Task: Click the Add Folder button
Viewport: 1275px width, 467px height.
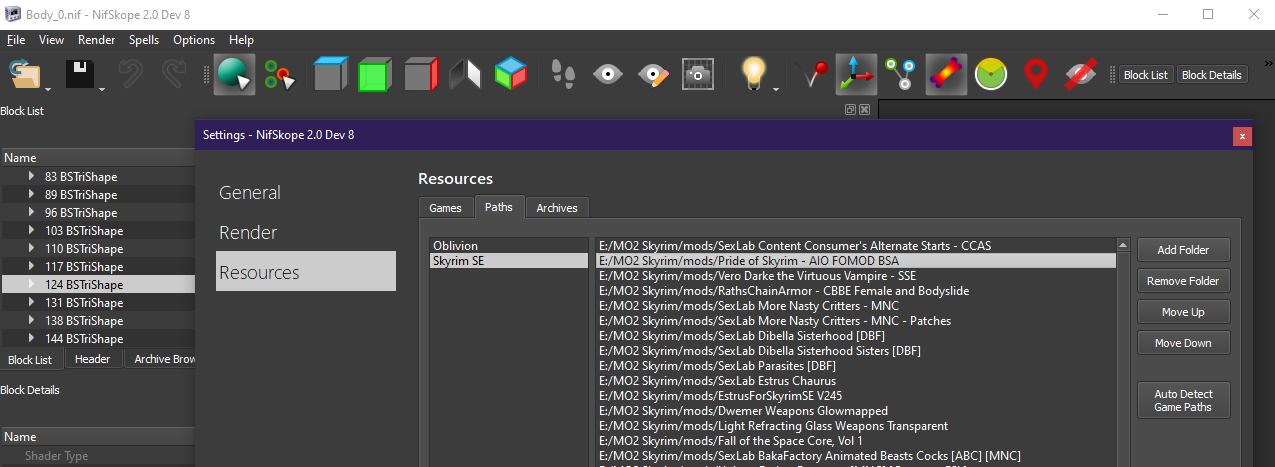Action: 1184,250
